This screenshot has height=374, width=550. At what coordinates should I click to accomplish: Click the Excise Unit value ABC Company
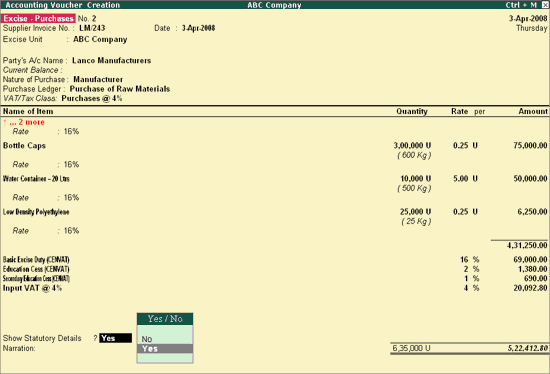pos(100,39)
